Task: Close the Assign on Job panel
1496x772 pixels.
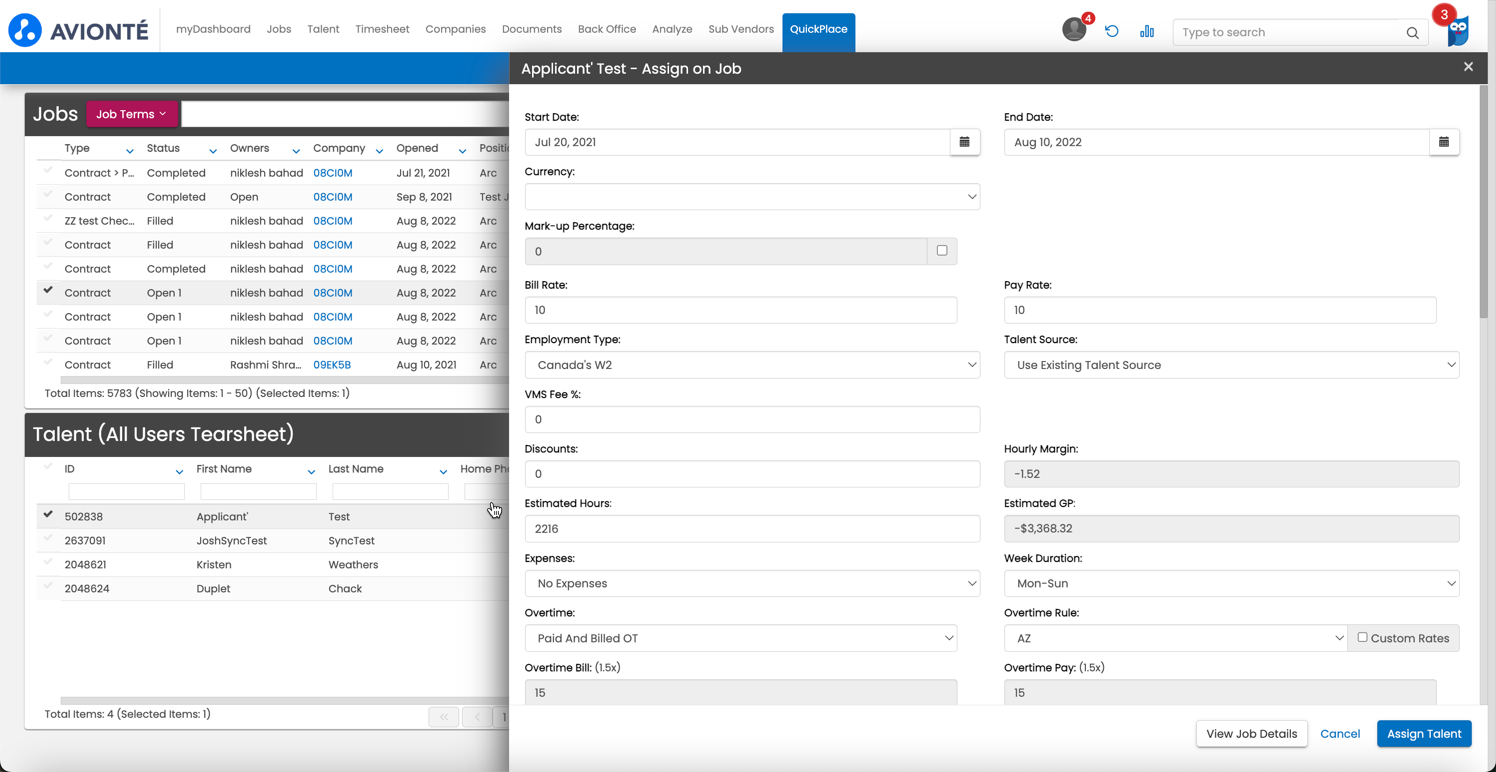Action: tap(1468, 67)
